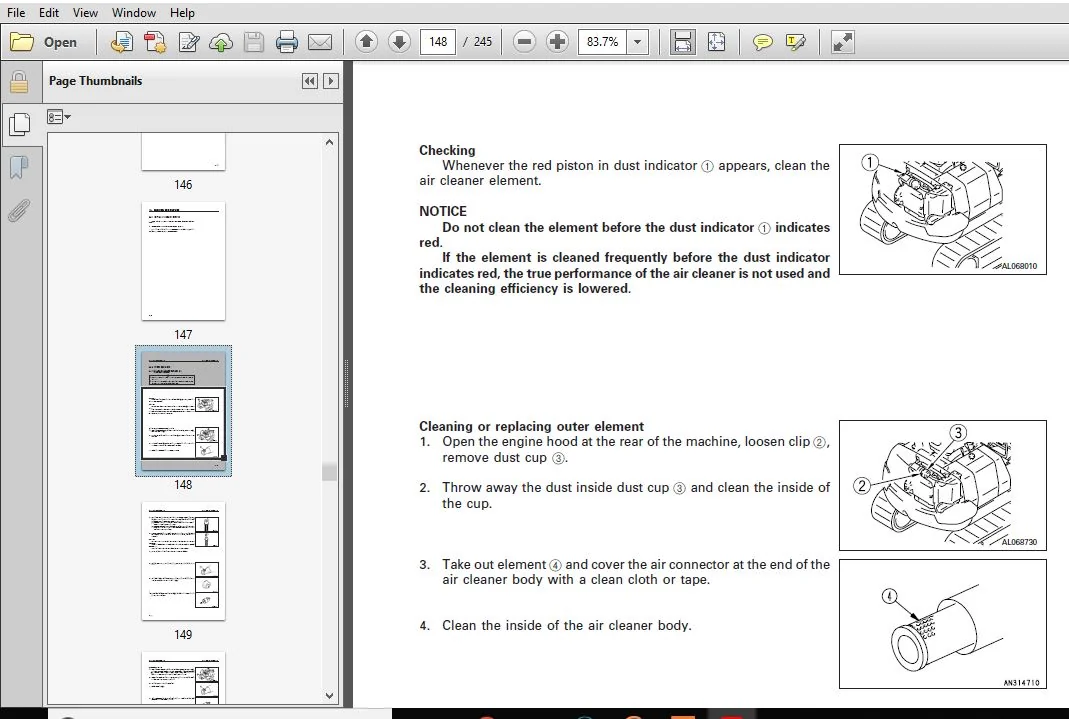Click the '146' label under the thumbnail
1069x719 pixels.
click(x=183, y=185)
